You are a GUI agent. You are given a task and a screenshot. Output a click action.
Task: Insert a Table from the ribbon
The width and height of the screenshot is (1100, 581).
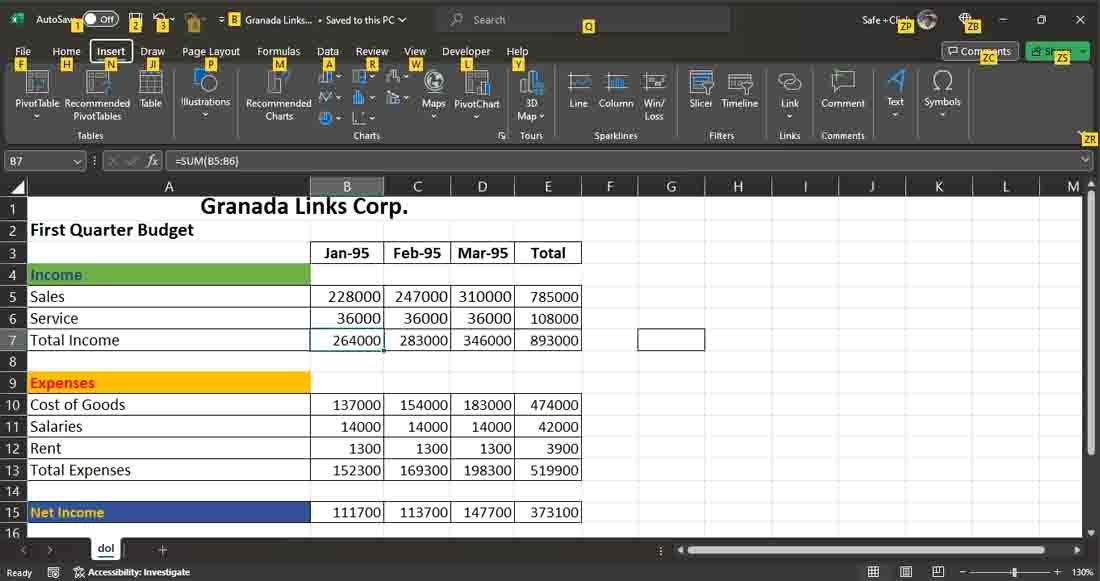(151, 89)
